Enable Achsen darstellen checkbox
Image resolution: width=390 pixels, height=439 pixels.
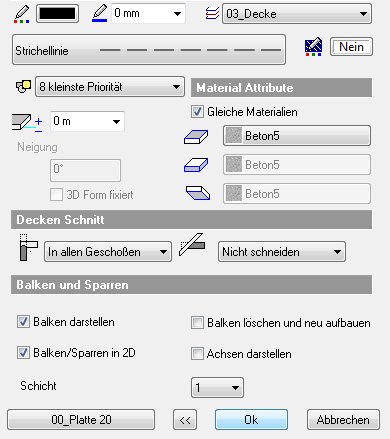click(x=197, y=354)
